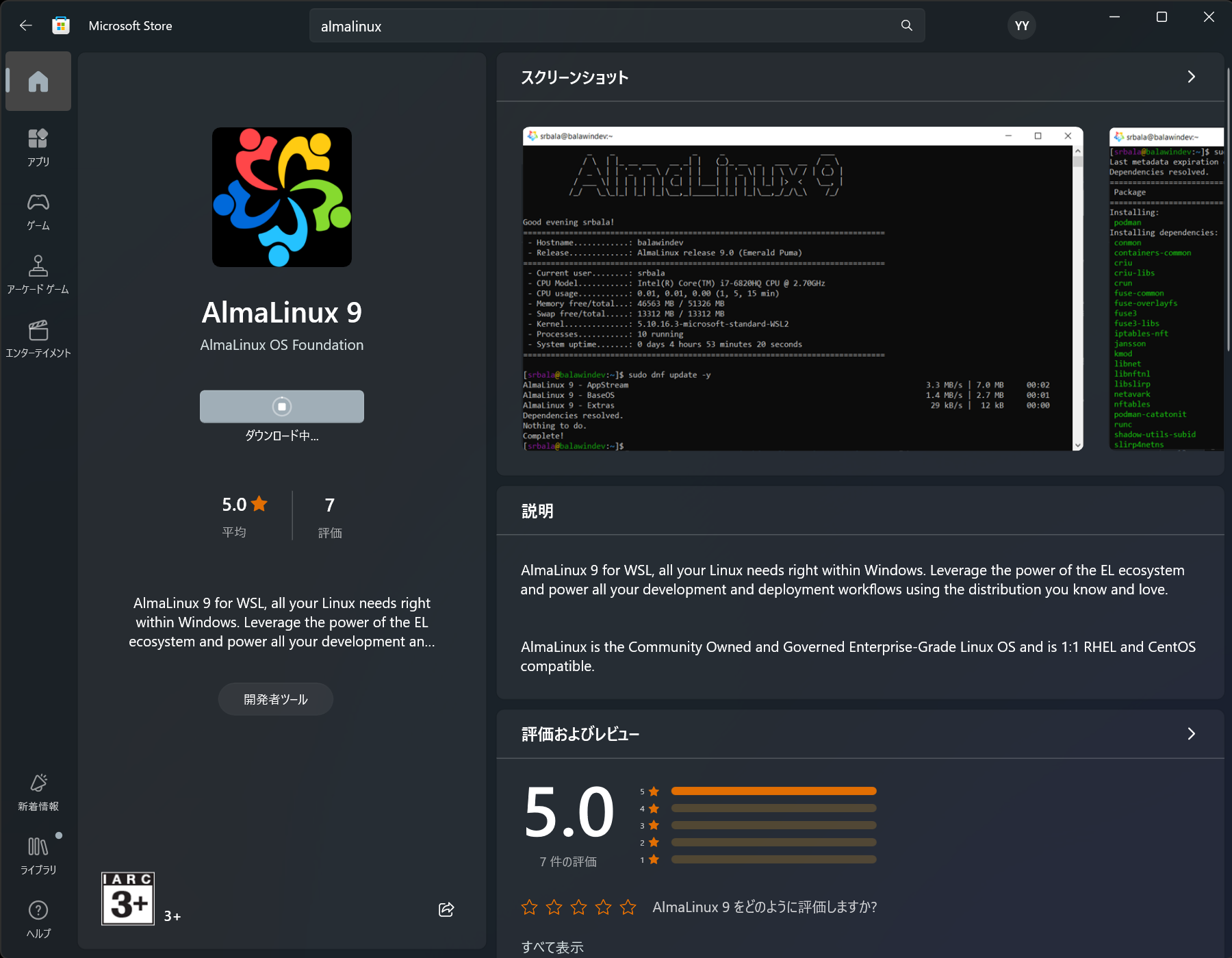
Task: Click the right-side vertical scrollbar
Action: tap(1229, 209)
